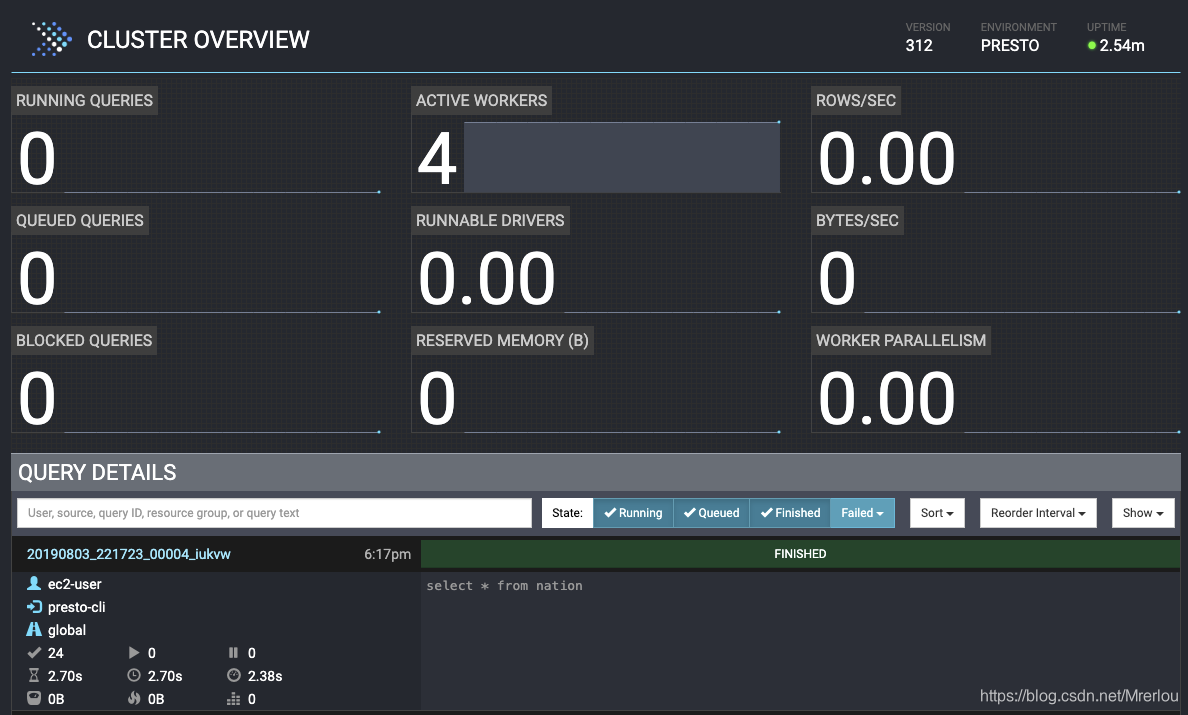Click the Active Workers sparkline chart

click(621, 157)
